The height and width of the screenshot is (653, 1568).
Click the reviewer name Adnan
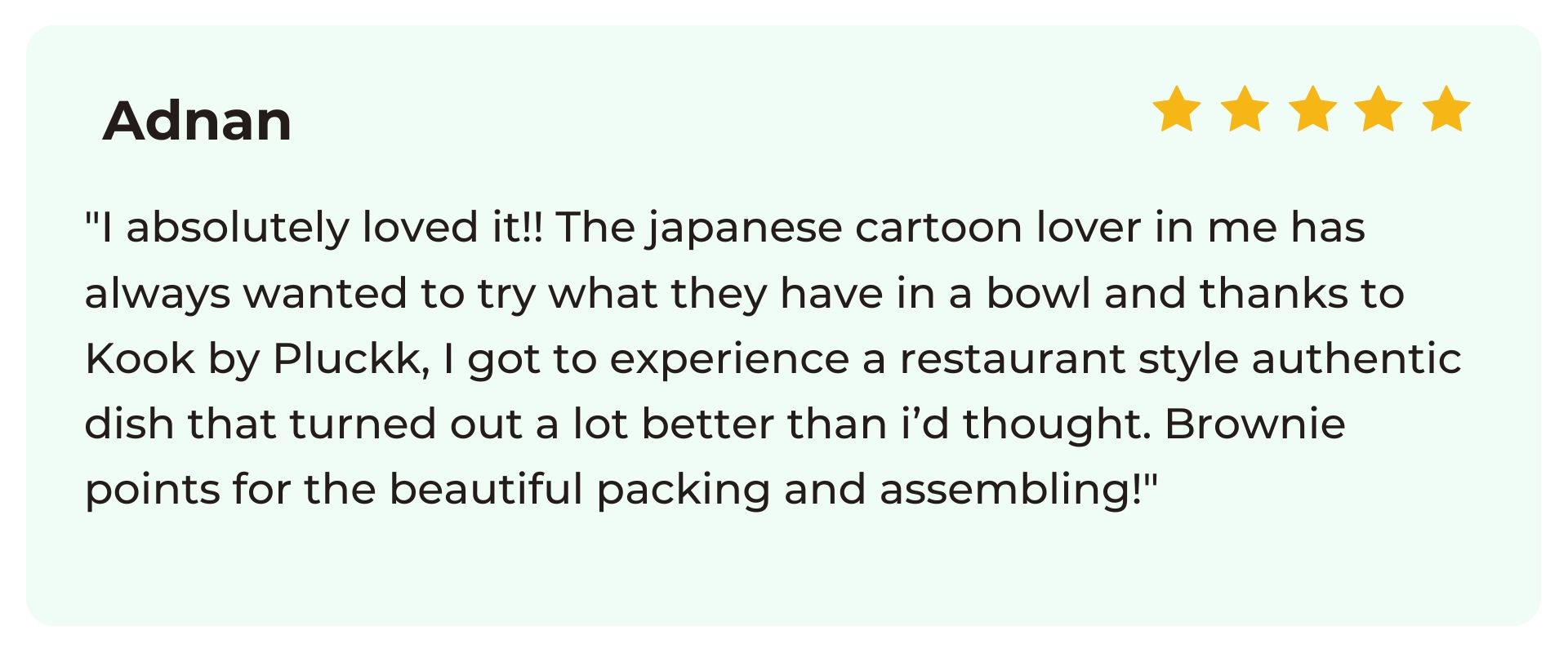click(197, 120)
